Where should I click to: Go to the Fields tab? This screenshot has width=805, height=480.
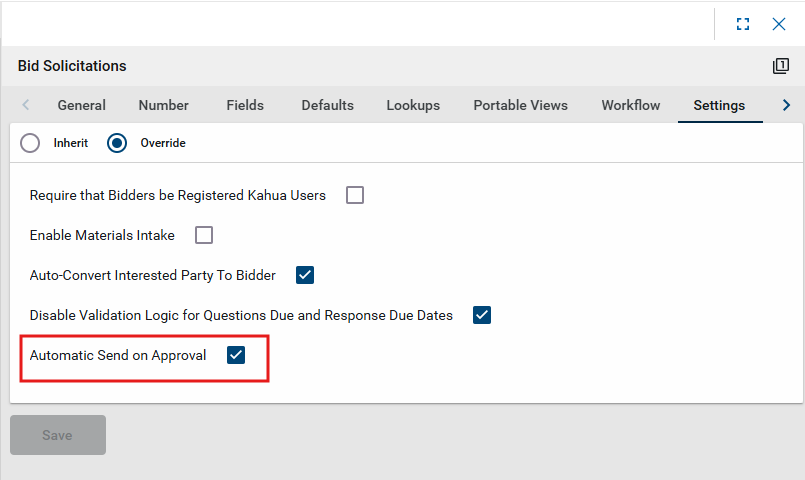pyautogui.click(x=245, y=105)
